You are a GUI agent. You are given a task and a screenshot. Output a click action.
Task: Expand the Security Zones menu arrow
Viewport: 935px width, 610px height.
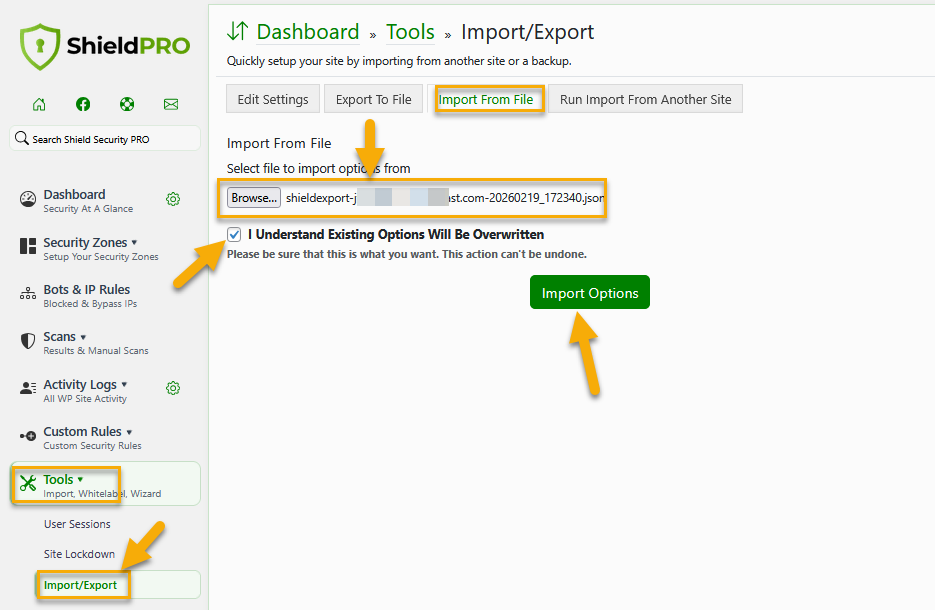point(134,243)
